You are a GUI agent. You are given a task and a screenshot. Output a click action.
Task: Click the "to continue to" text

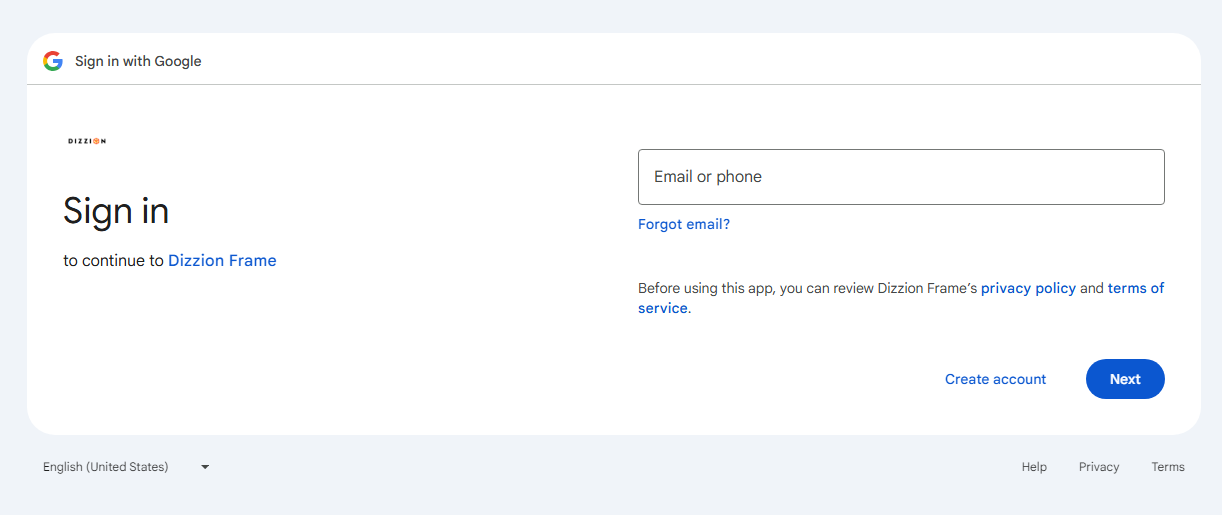point(113,261)
